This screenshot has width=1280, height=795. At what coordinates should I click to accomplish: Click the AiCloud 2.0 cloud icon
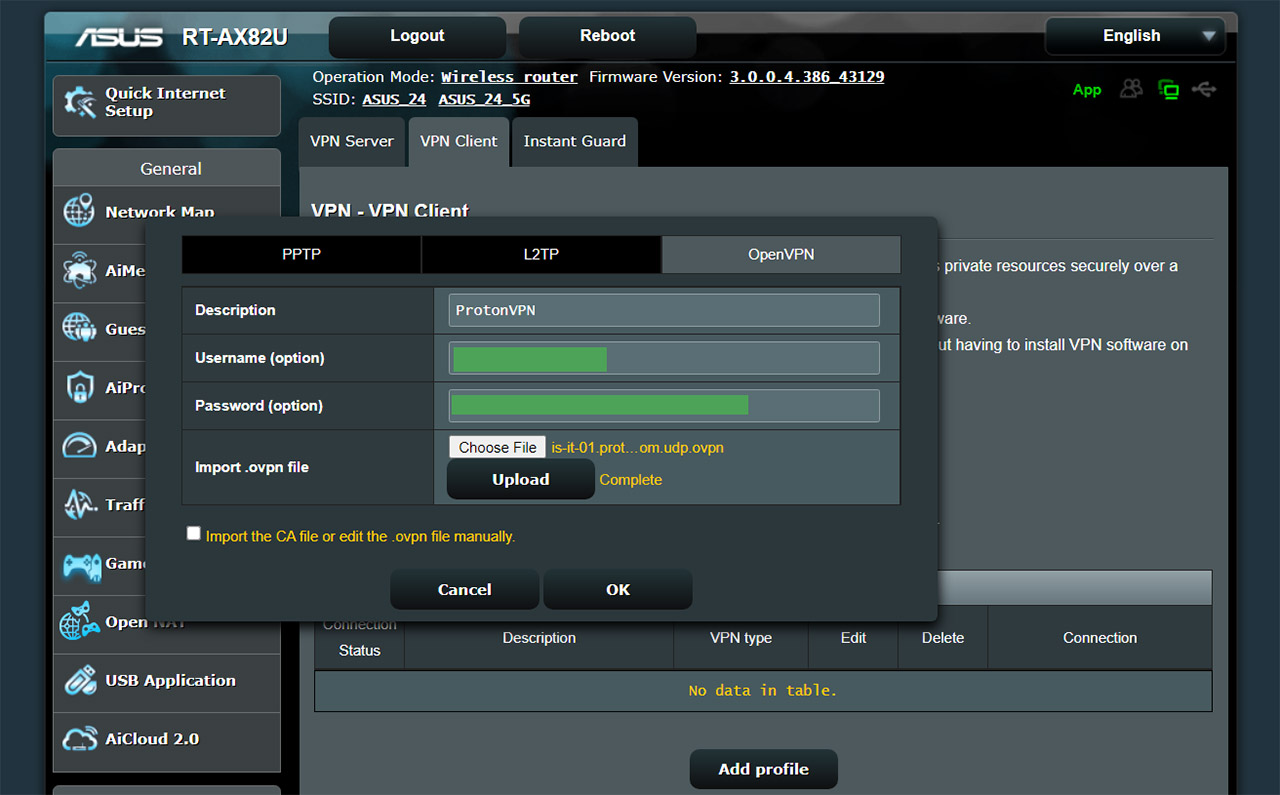pos(79,739)
